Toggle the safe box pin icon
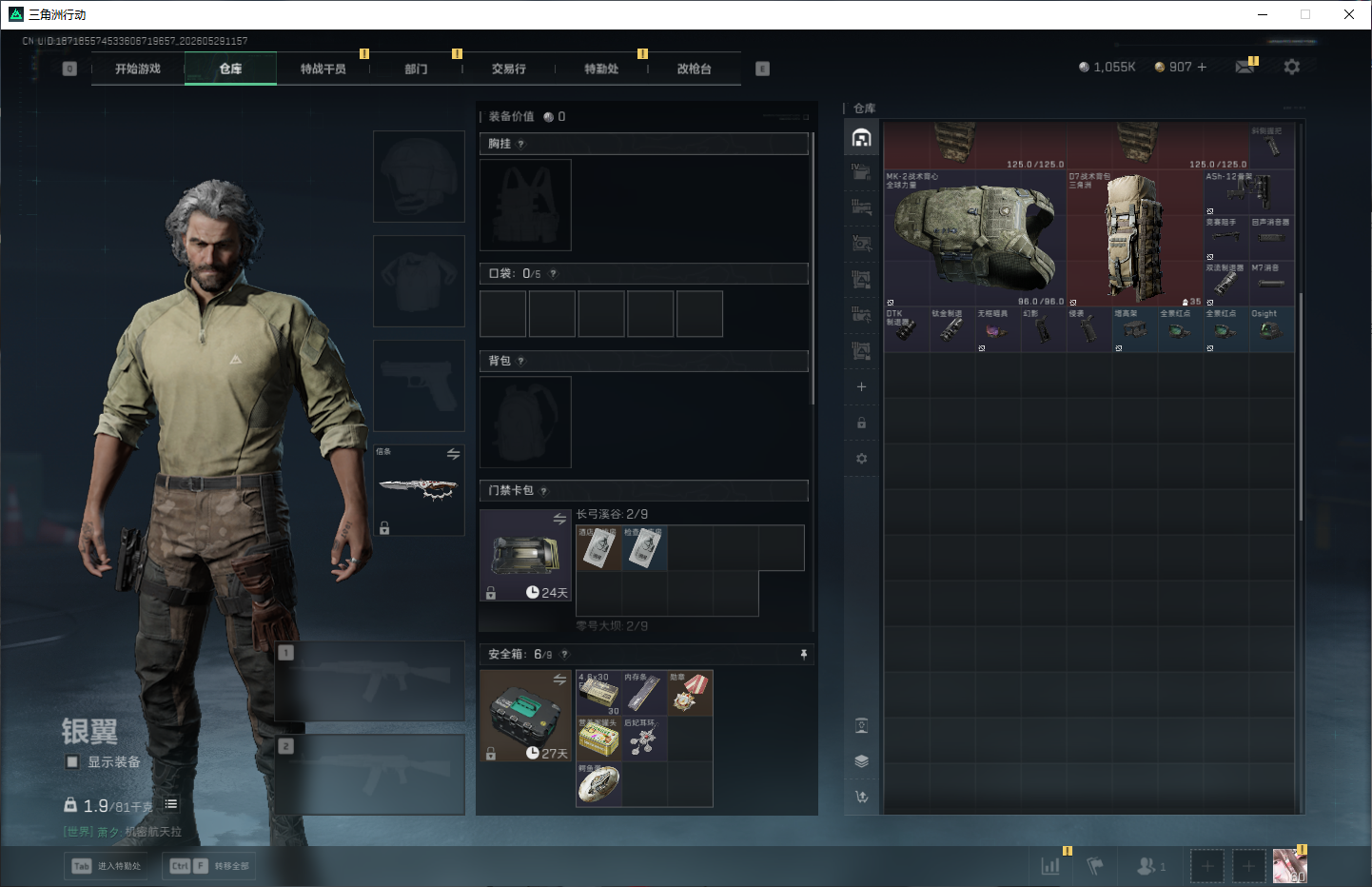 [x=804, y=654]
